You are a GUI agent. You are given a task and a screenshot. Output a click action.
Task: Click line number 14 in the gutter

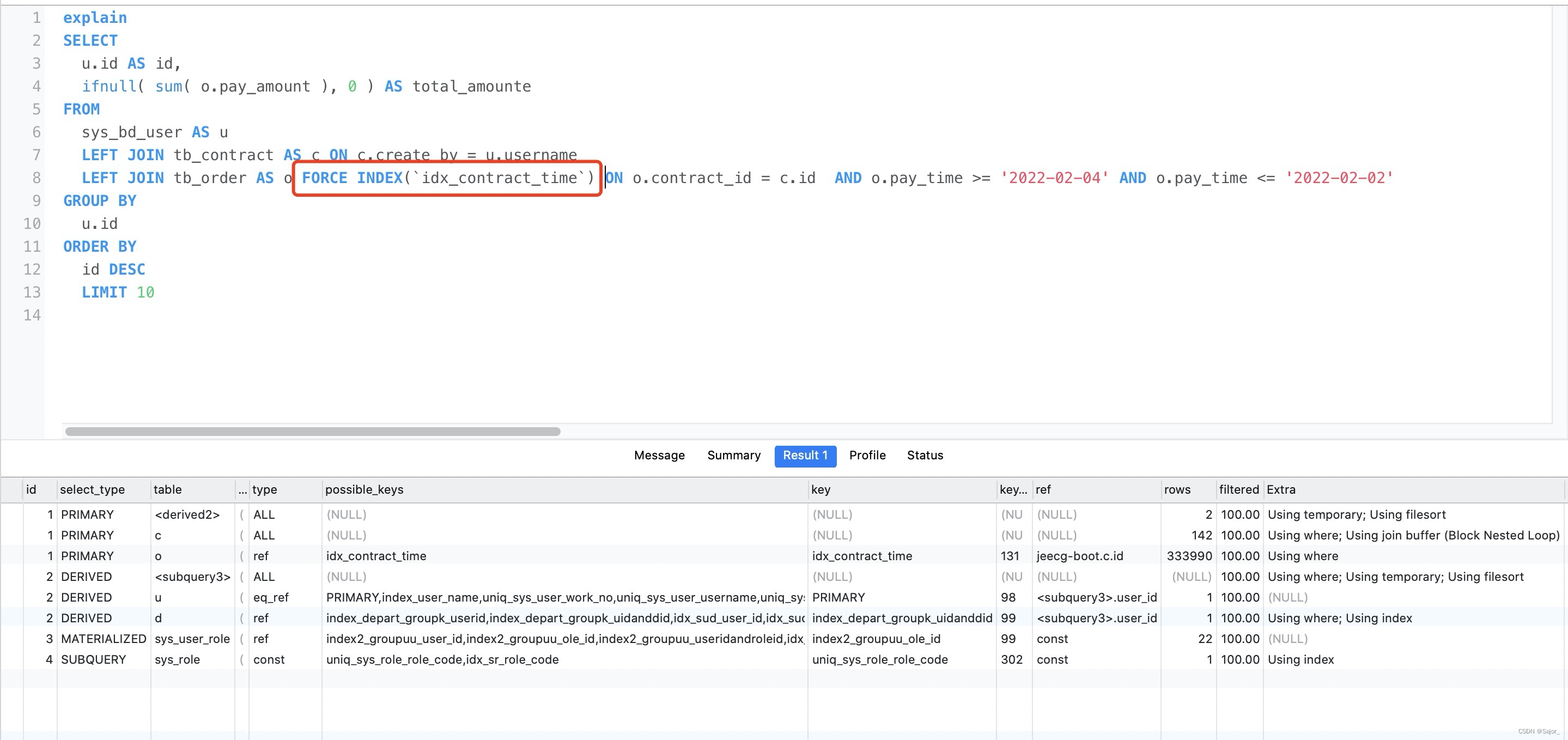pos(32,316)
